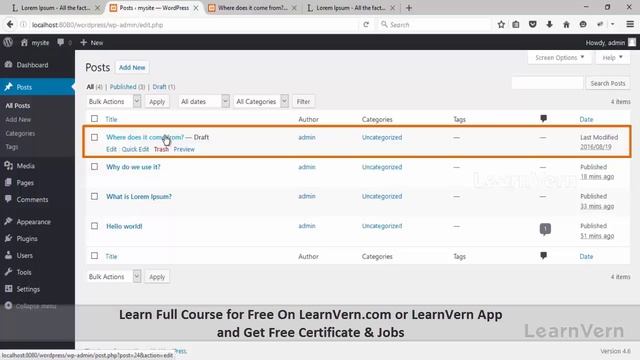Go to browser home page icon
Screen dimensions: 640x360
pos(566,24)
